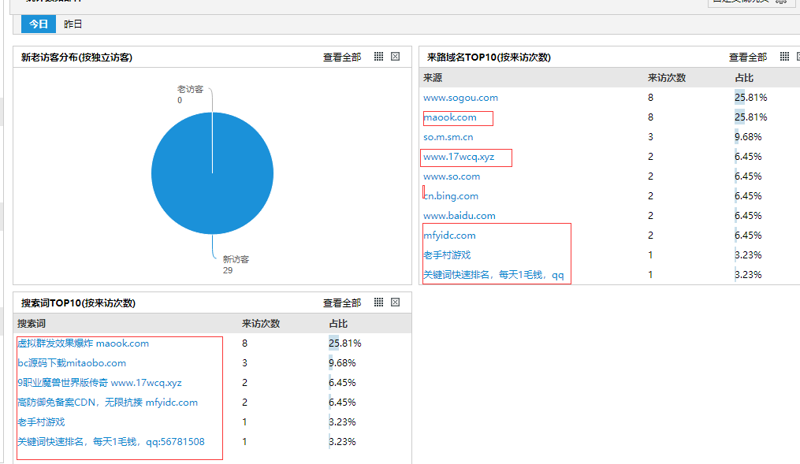Click 占比 header in 来路域名 table
The height and width of the screenshot is (464, 800).
point(744,78)
